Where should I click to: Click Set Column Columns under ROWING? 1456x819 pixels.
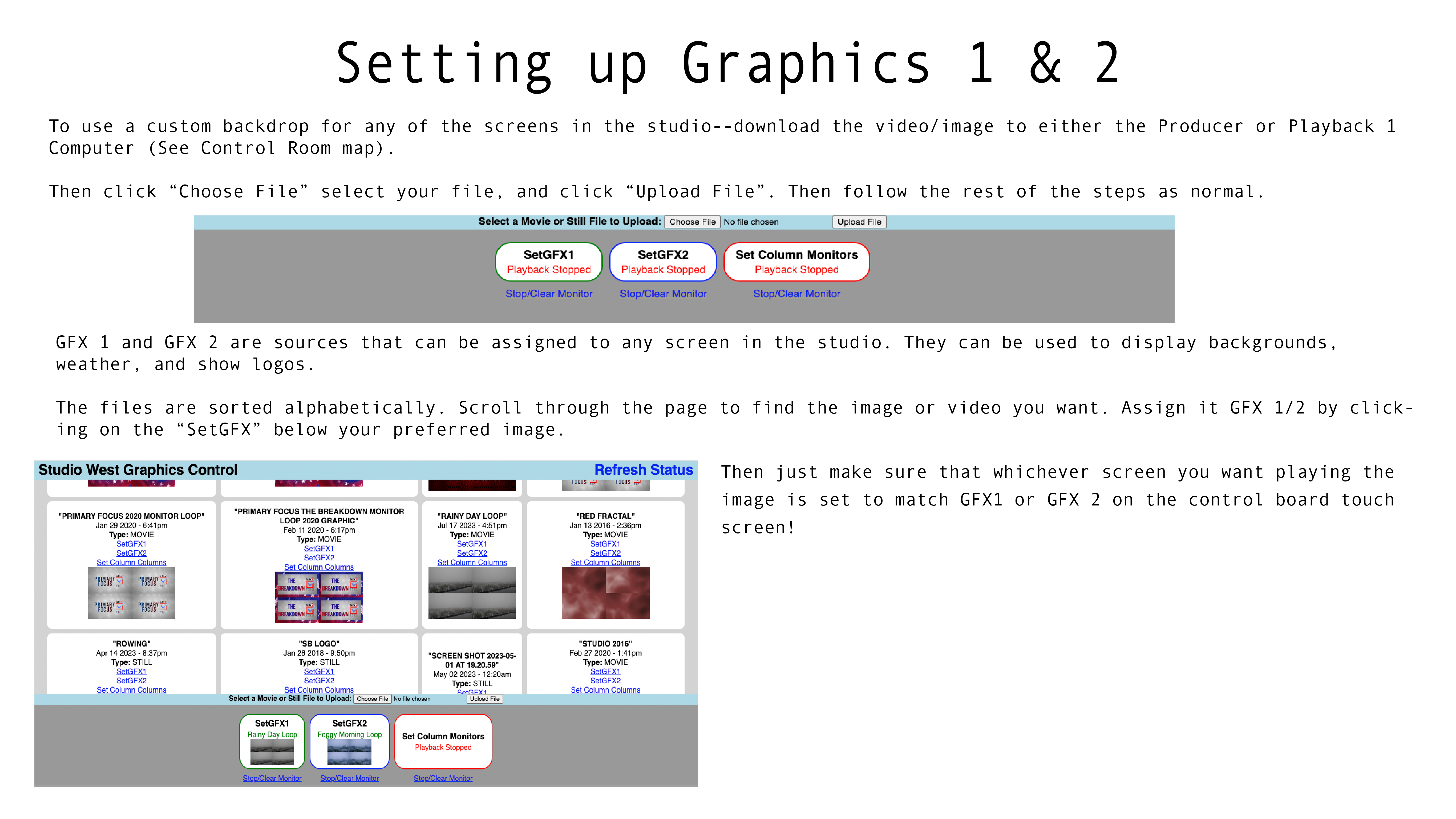point(131,690)
